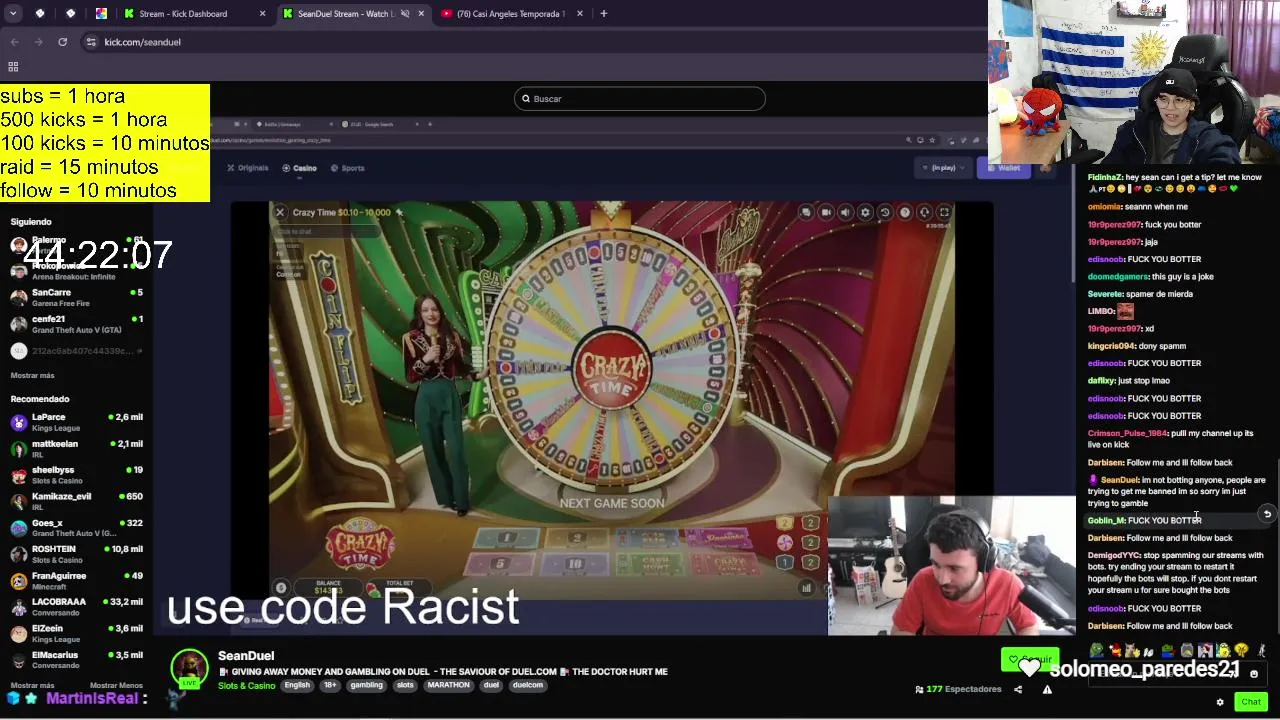Select the Sports tab in streamed site
The image size is (1280, 720).
click(x=348, y=168)
